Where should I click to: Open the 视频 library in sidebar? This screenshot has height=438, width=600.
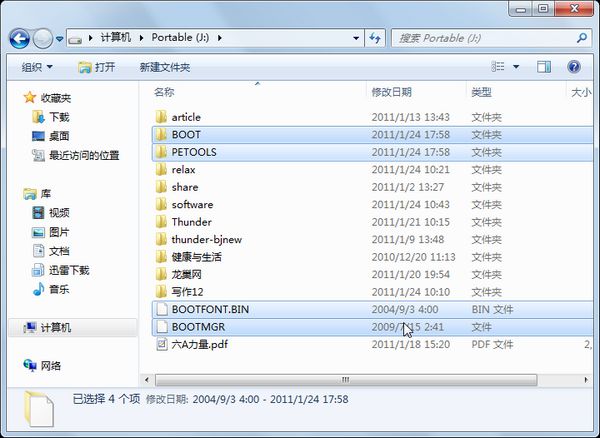(58, 213)
